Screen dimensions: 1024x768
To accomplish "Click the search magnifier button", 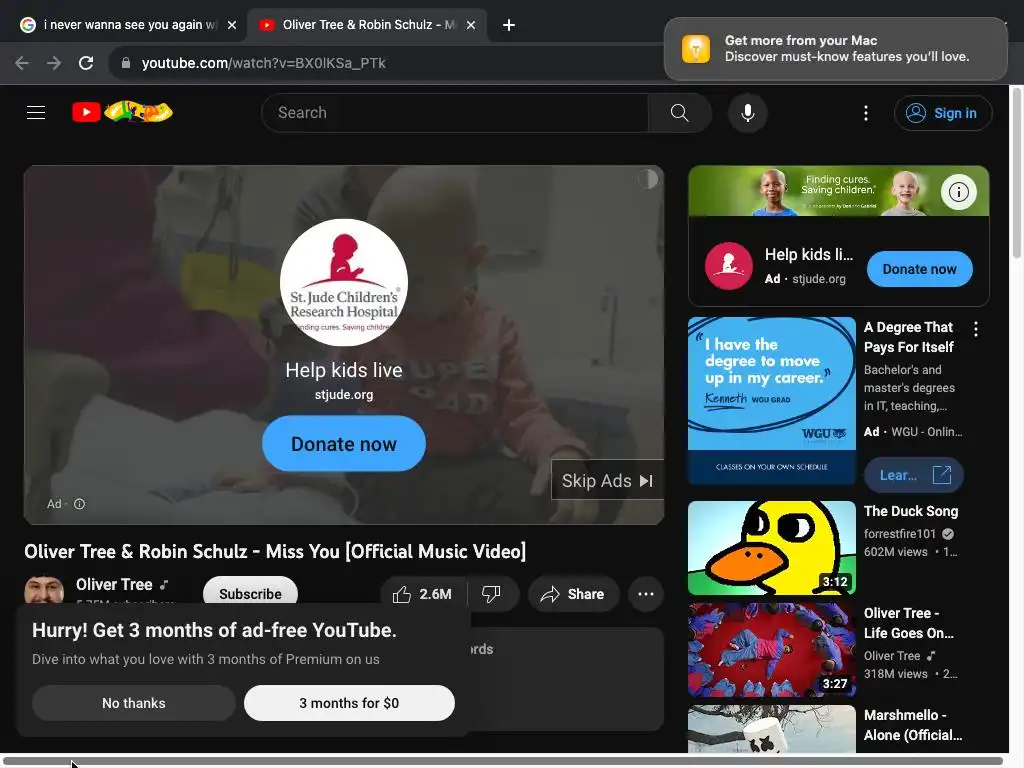I will [x=679, y=112].
